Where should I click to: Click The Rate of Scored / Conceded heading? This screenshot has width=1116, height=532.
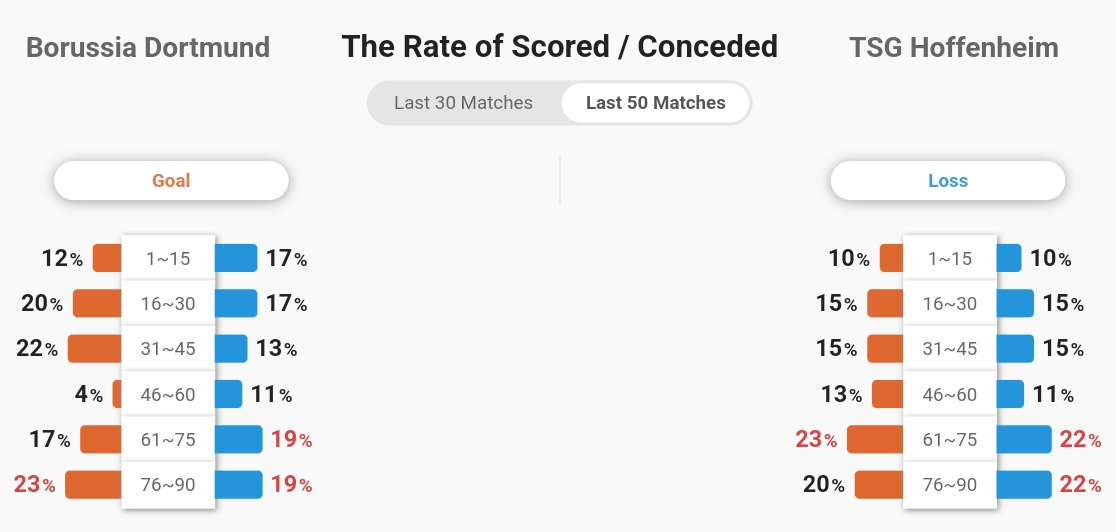click(x=559, y=47)
